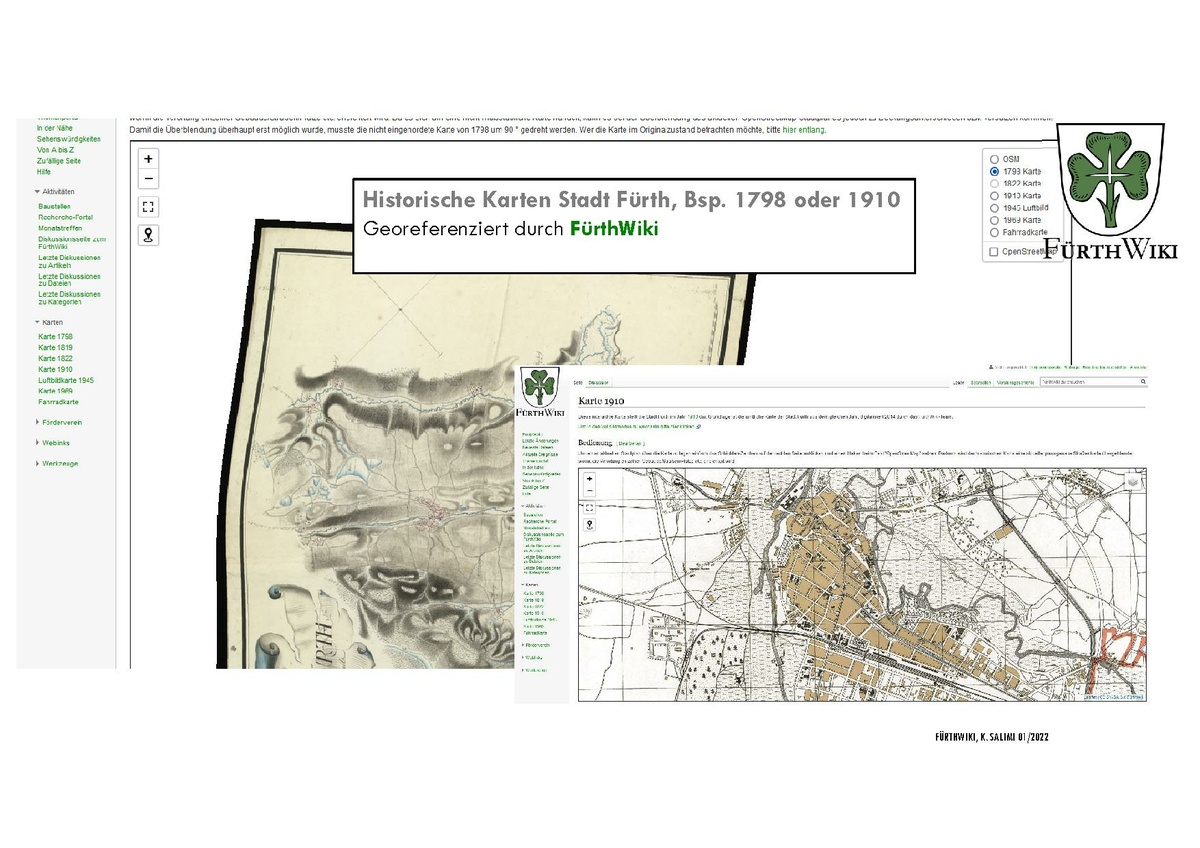Open Luftbildkarte 1945 sidebar link
The image size is (1200, 848).
click(x=66, y=380)
